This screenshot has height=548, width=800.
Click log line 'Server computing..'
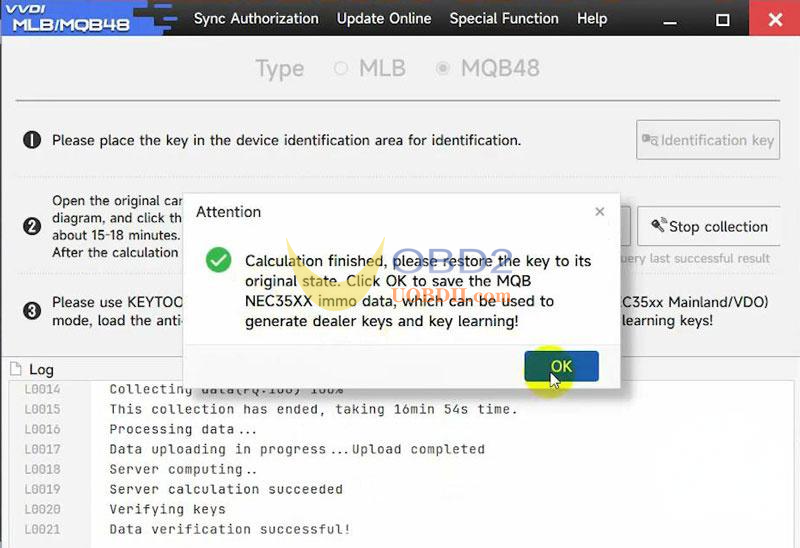(x=183, y=469)
